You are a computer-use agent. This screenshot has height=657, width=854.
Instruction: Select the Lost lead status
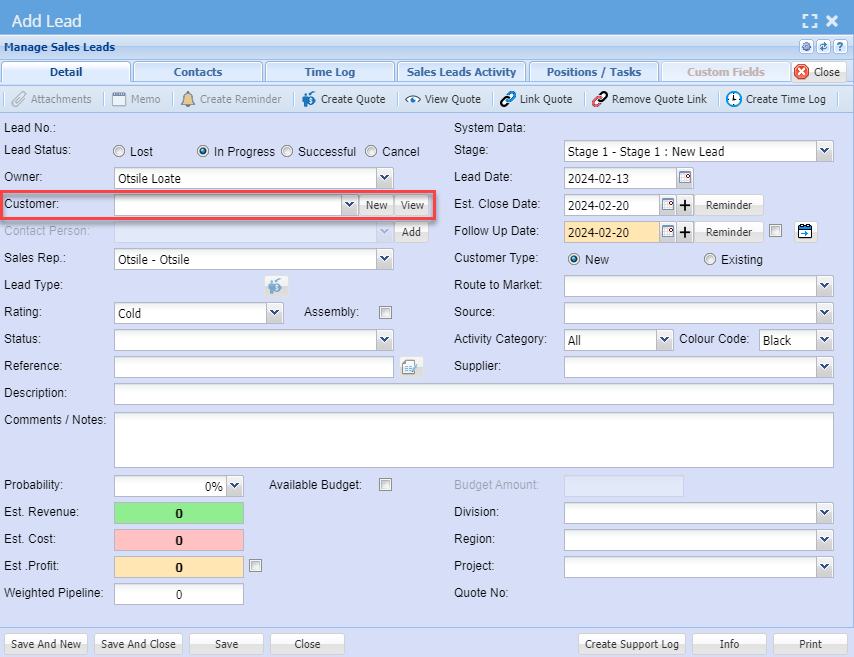tap(120, 152)
